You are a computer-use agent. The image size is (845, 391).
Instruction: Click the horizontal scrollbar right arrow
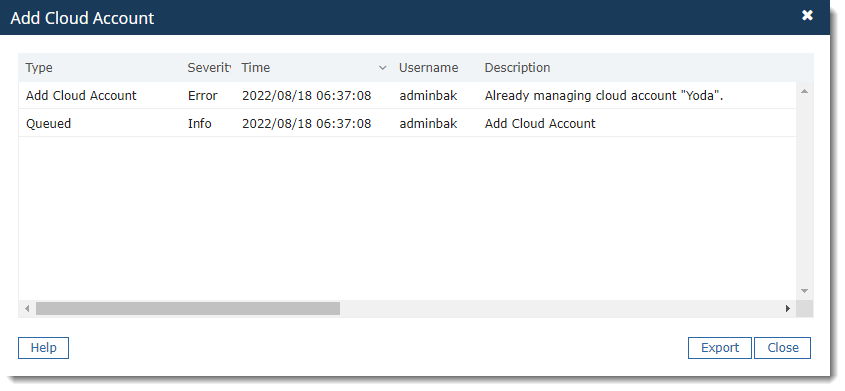pyautogui.click(x=788, y=309)
